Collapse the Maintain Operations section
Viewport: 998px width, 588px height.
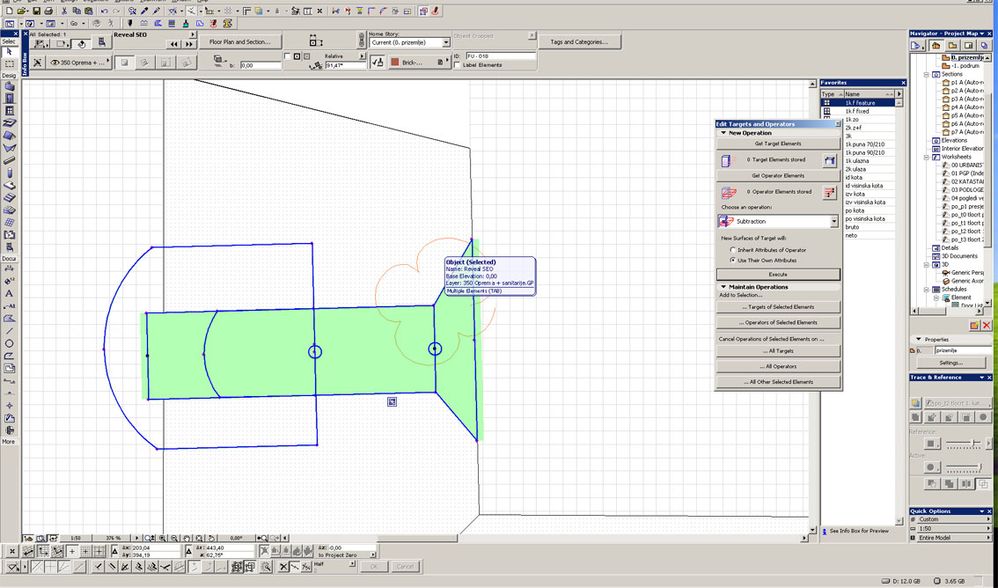[722, 287]
